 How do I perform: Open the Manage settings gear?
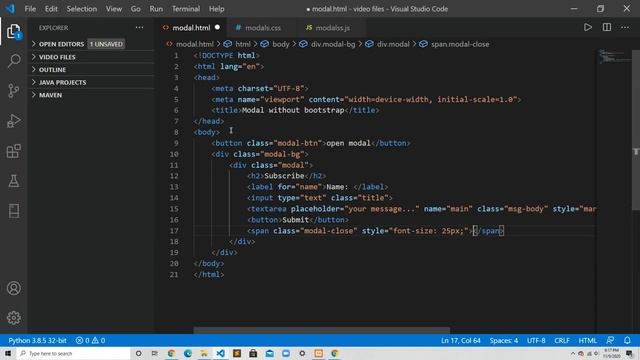[13, 318]
